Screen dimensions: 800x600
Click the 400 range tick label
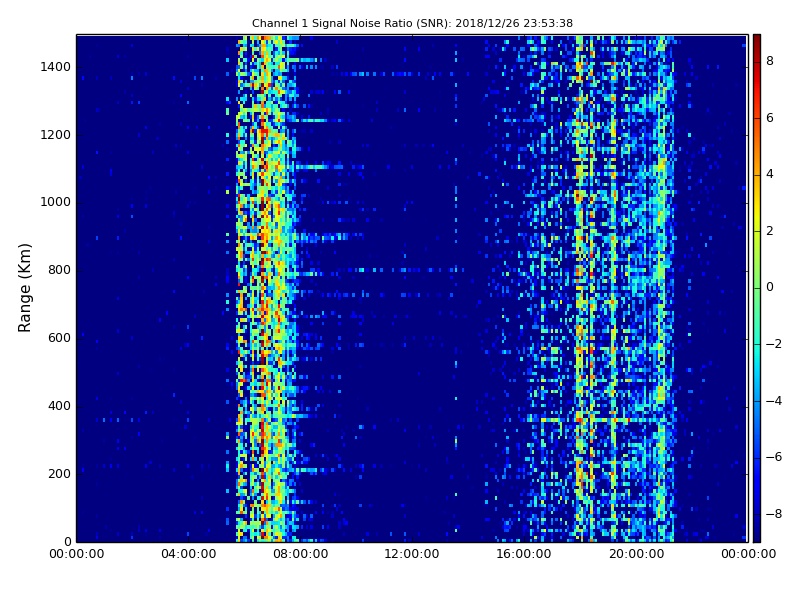coord(59,406)
